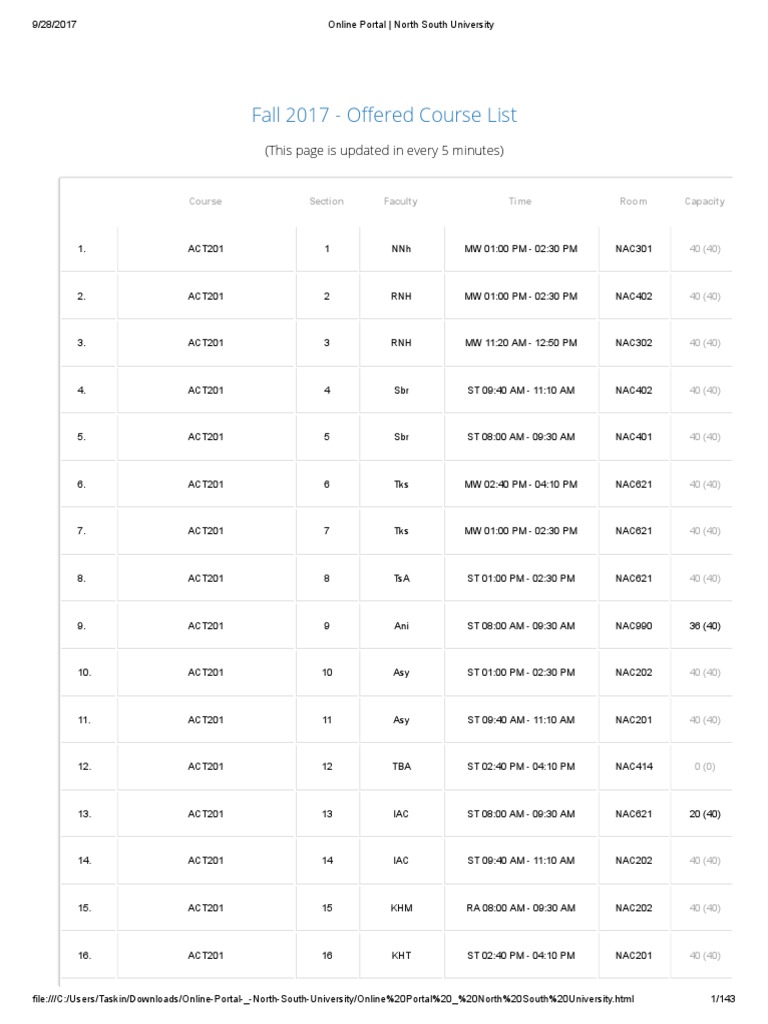Viewport: 768px width, 1024px height.
Task: Click the Capacity column header
Action: tap(704, 201)
